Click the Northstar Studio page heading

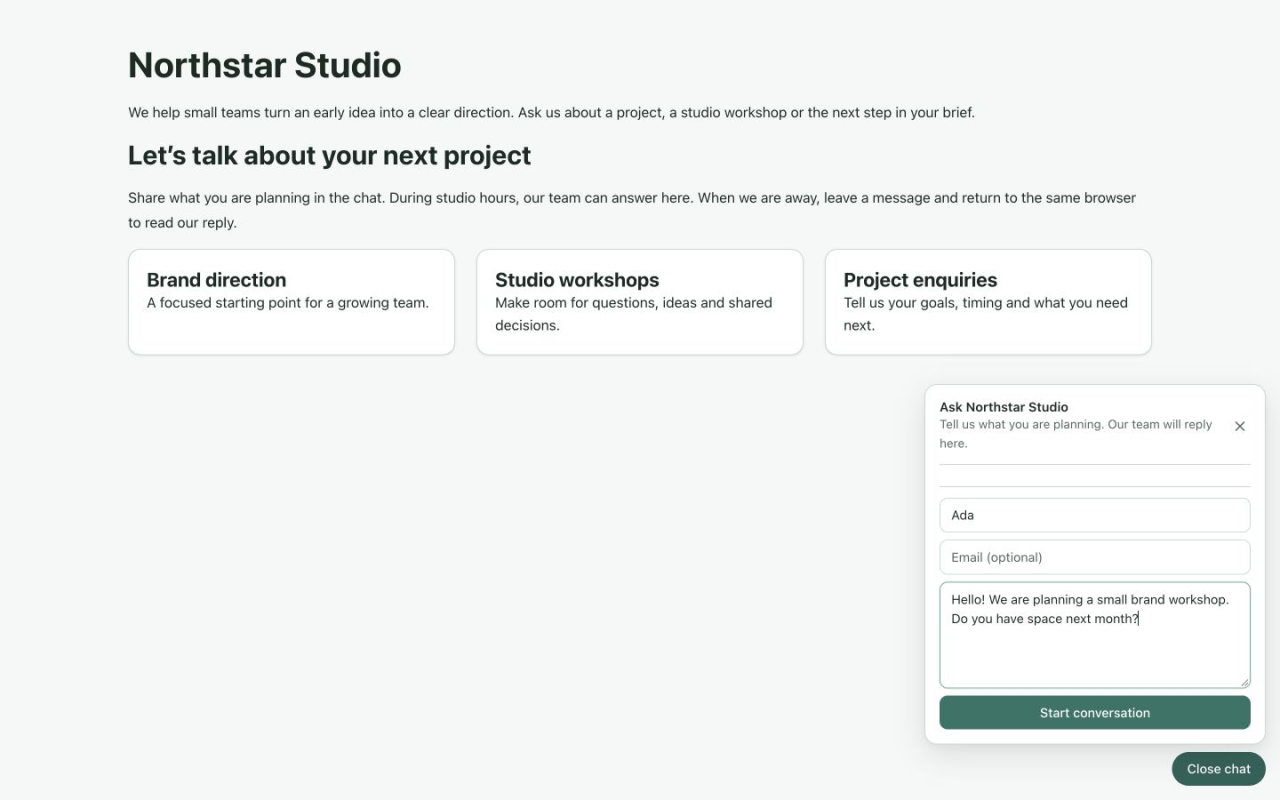[x=265, y=65]
